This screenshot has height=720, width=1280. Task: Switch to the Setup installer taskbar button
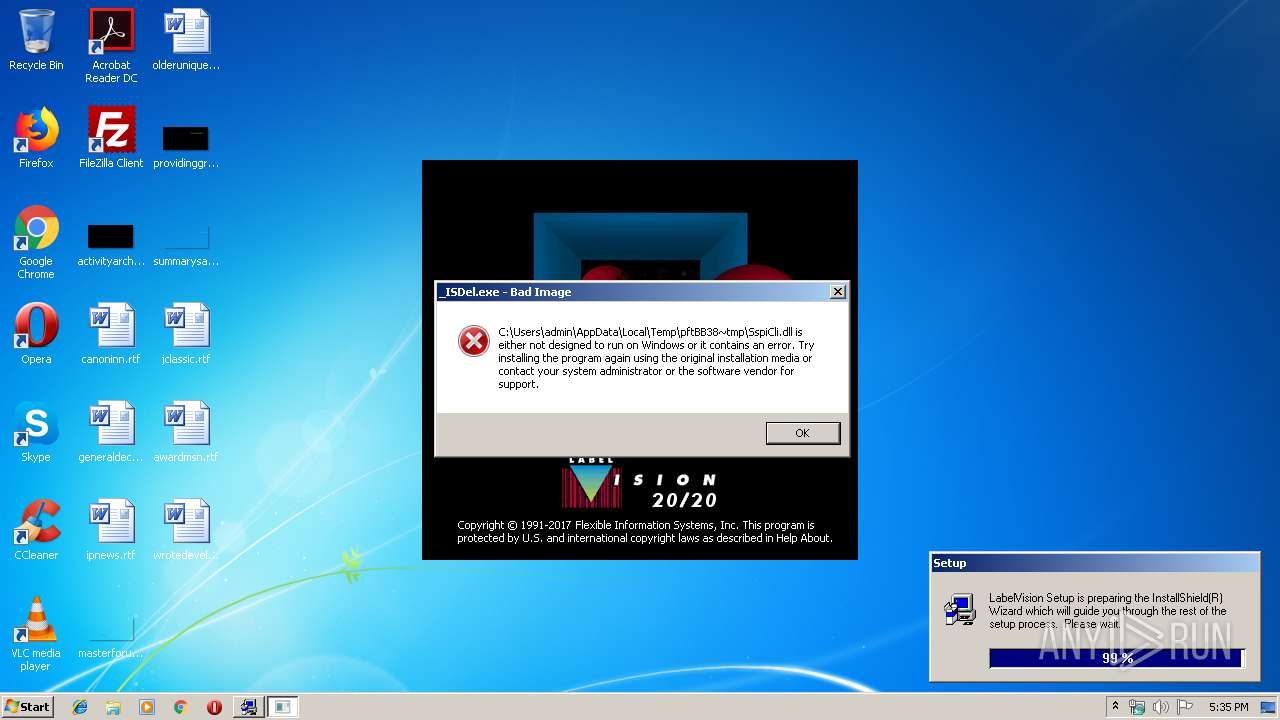click(248, 707)
